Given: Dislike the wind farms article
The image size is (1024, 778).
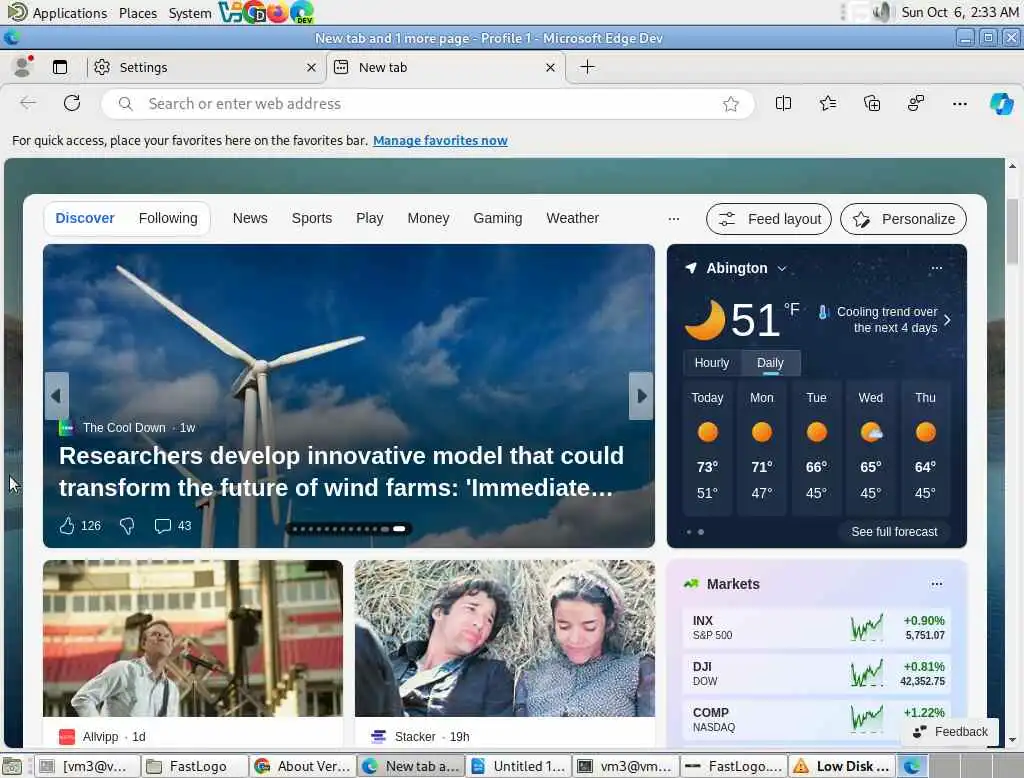Looking at the screenshot, I should (127, 526).
